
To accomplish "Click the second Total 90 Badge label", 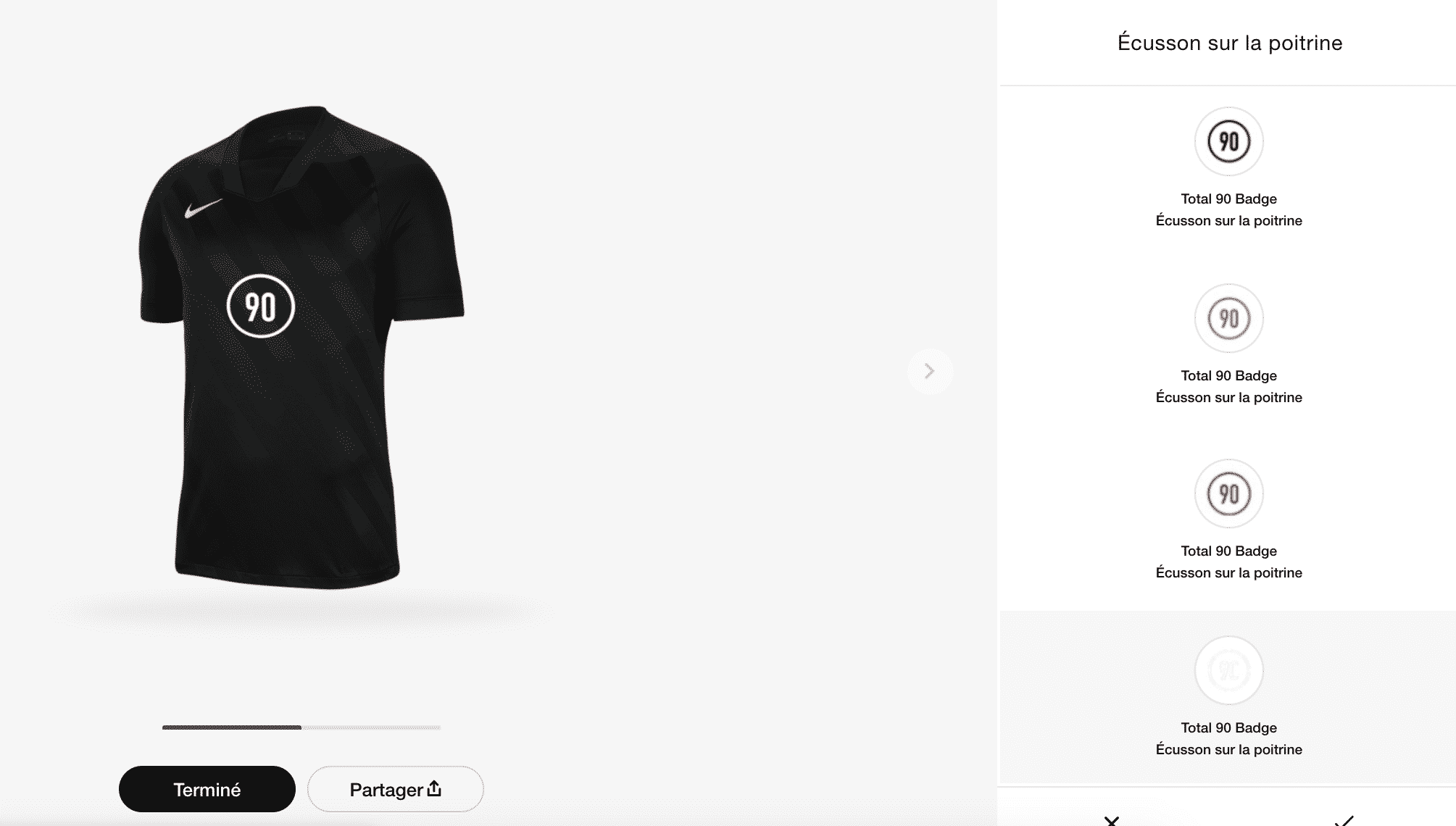I will click(1228, 375).
